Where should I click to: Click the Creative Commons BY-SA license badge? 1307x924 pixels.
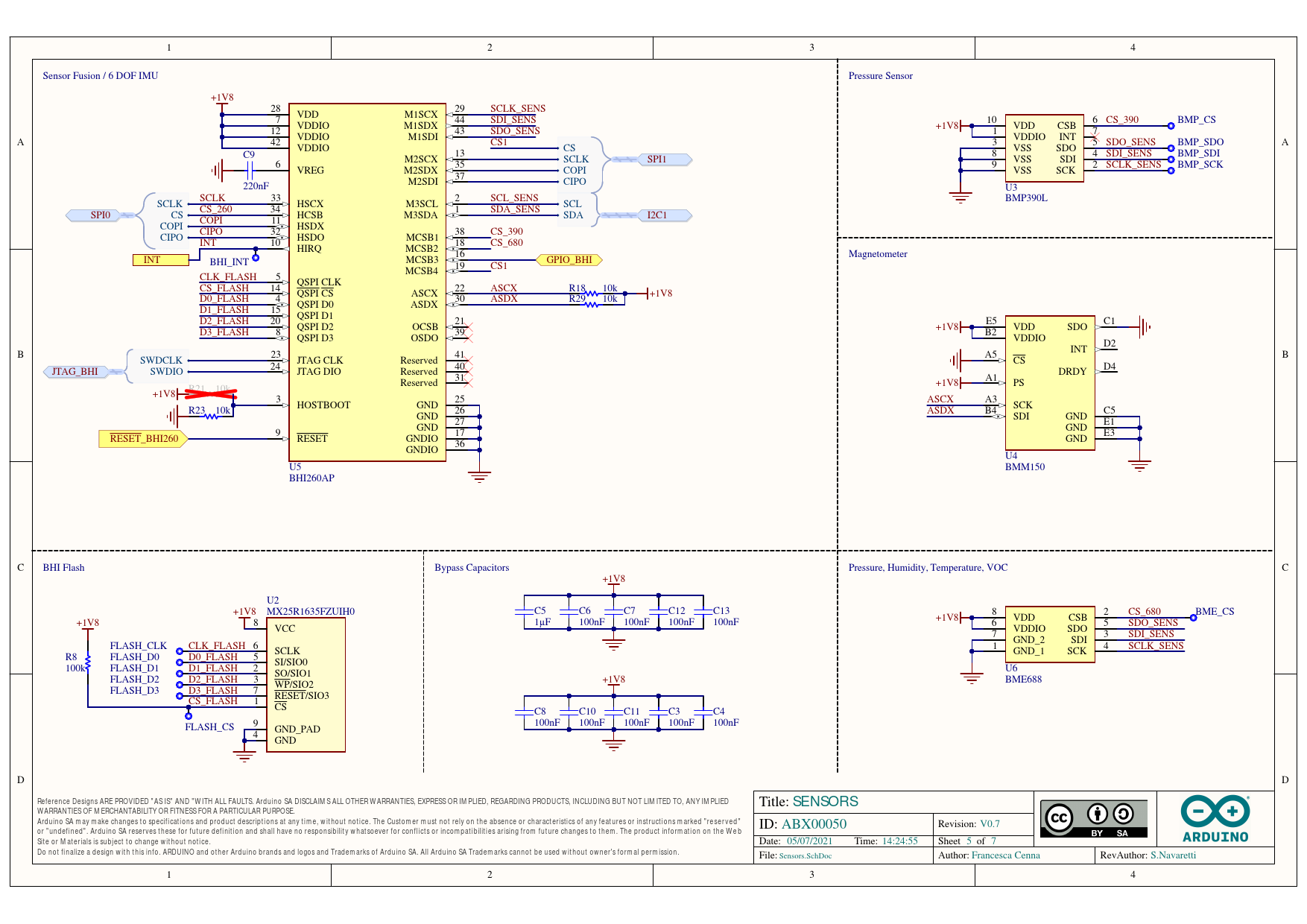coord(1093,819)
